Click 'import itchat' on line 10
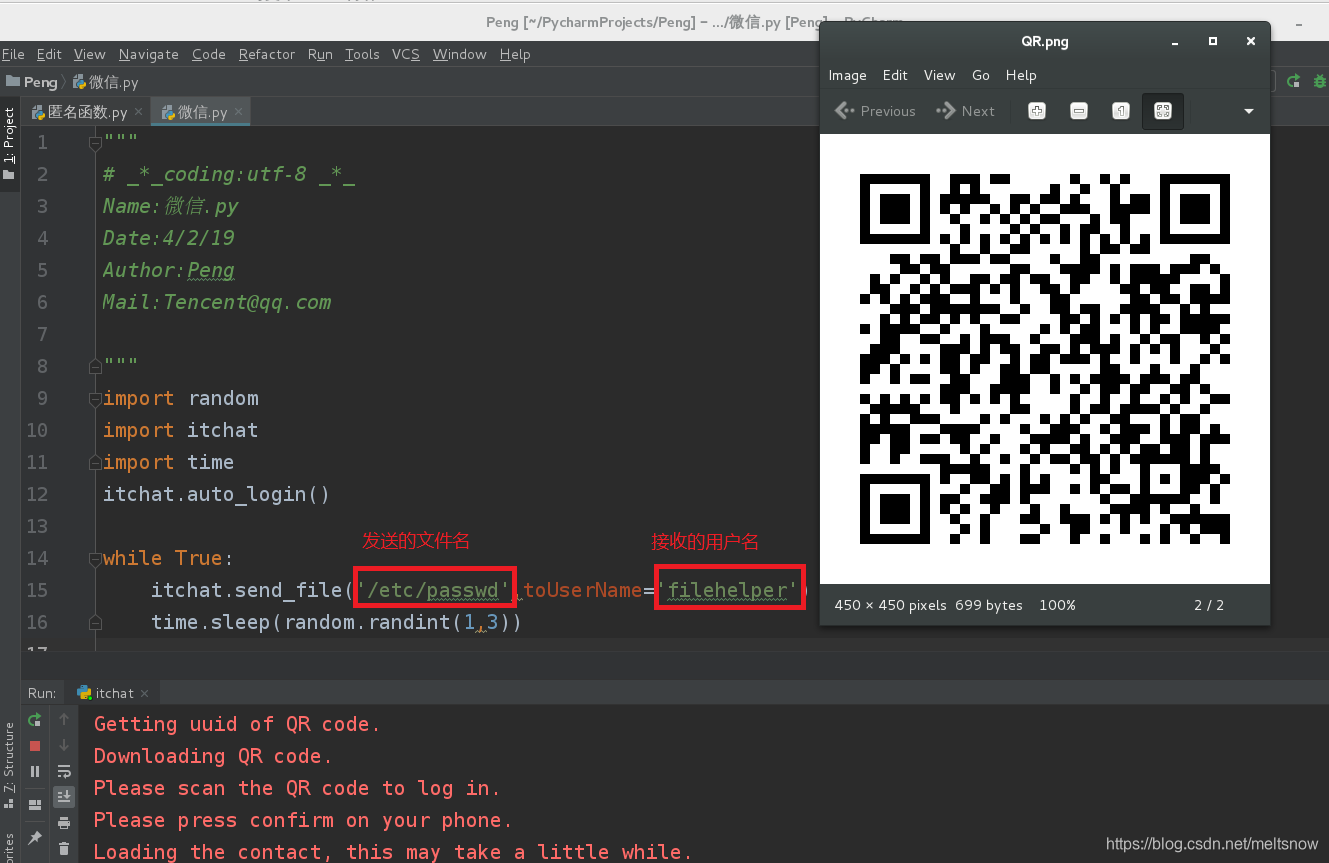The height and width of the screenshot is (863, 1329). [180, 430]
